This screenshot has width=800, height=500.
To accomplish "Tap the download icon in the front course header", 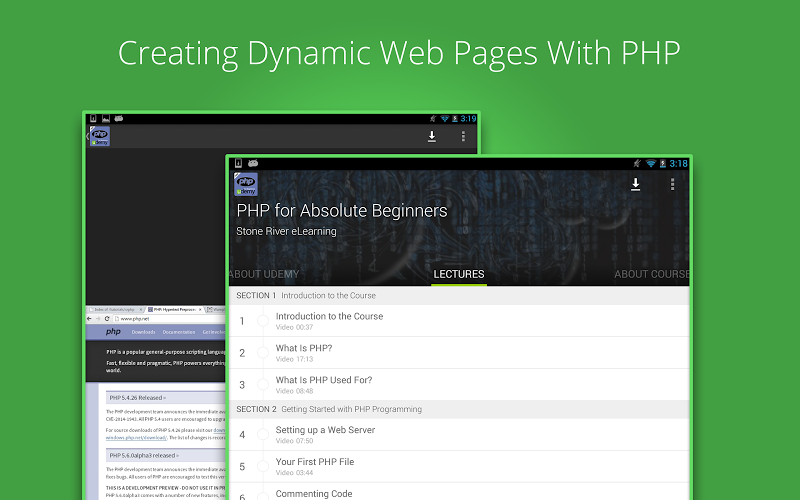I will [x=635, y=184].
